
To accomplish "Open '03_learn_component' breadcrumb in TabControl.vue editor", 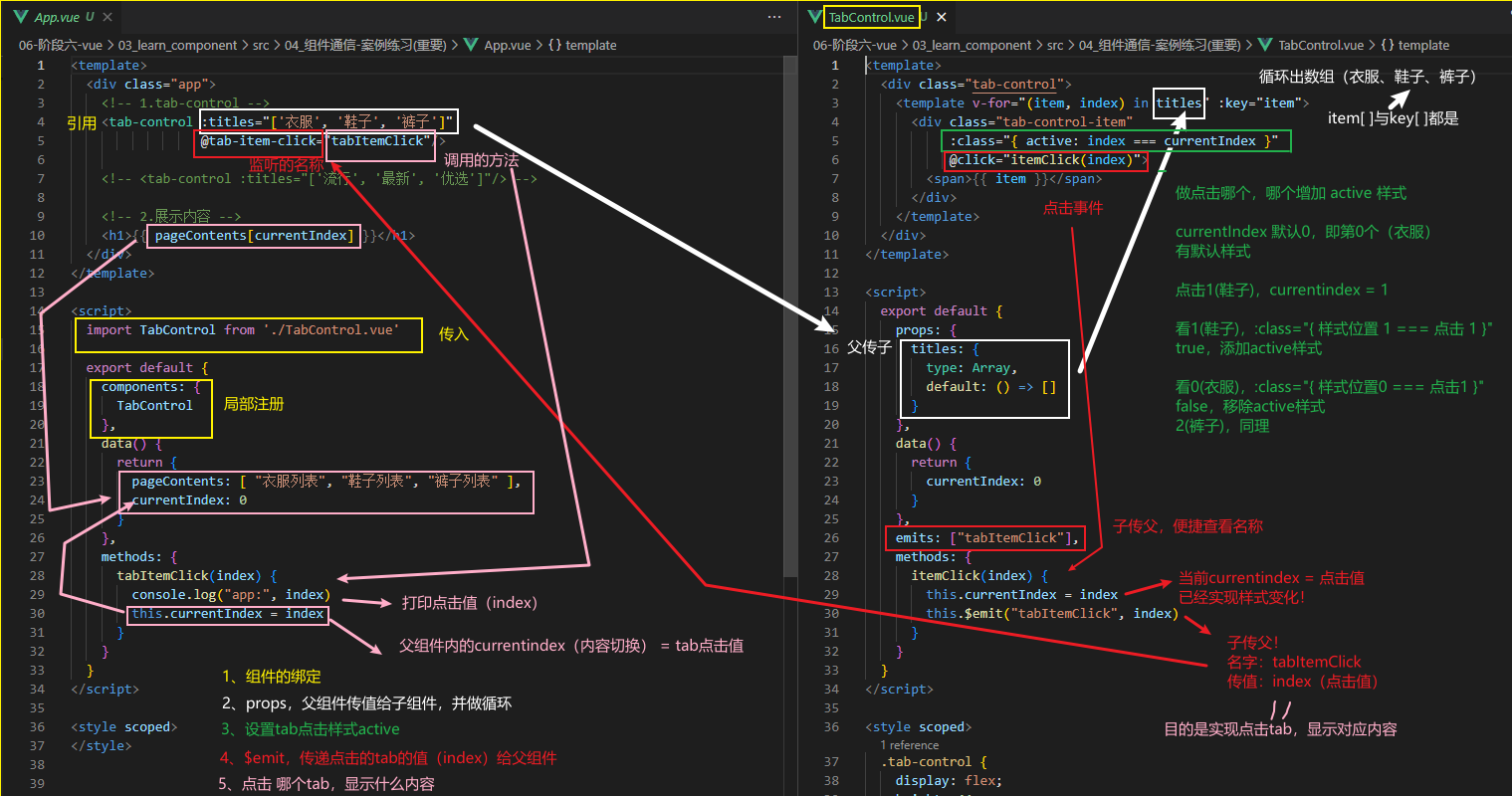I will coord(972,45).
